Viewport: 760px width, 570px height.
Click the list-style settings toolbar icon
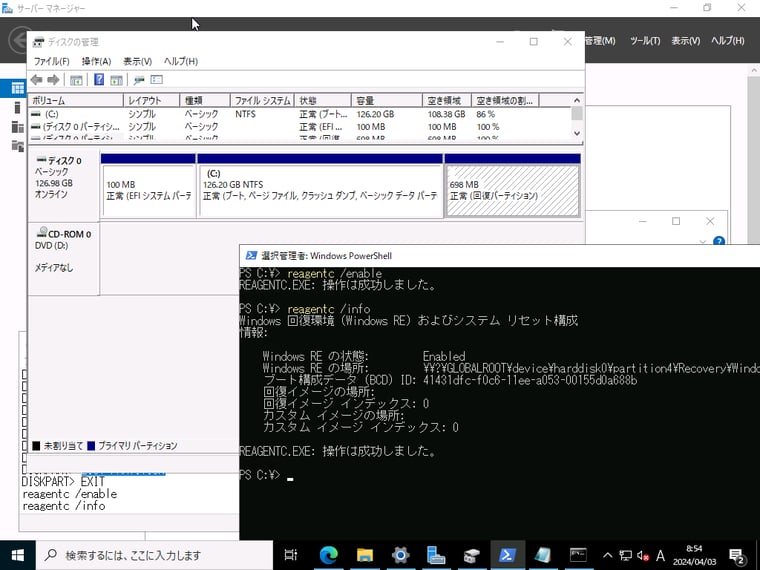tap(157, 80)
